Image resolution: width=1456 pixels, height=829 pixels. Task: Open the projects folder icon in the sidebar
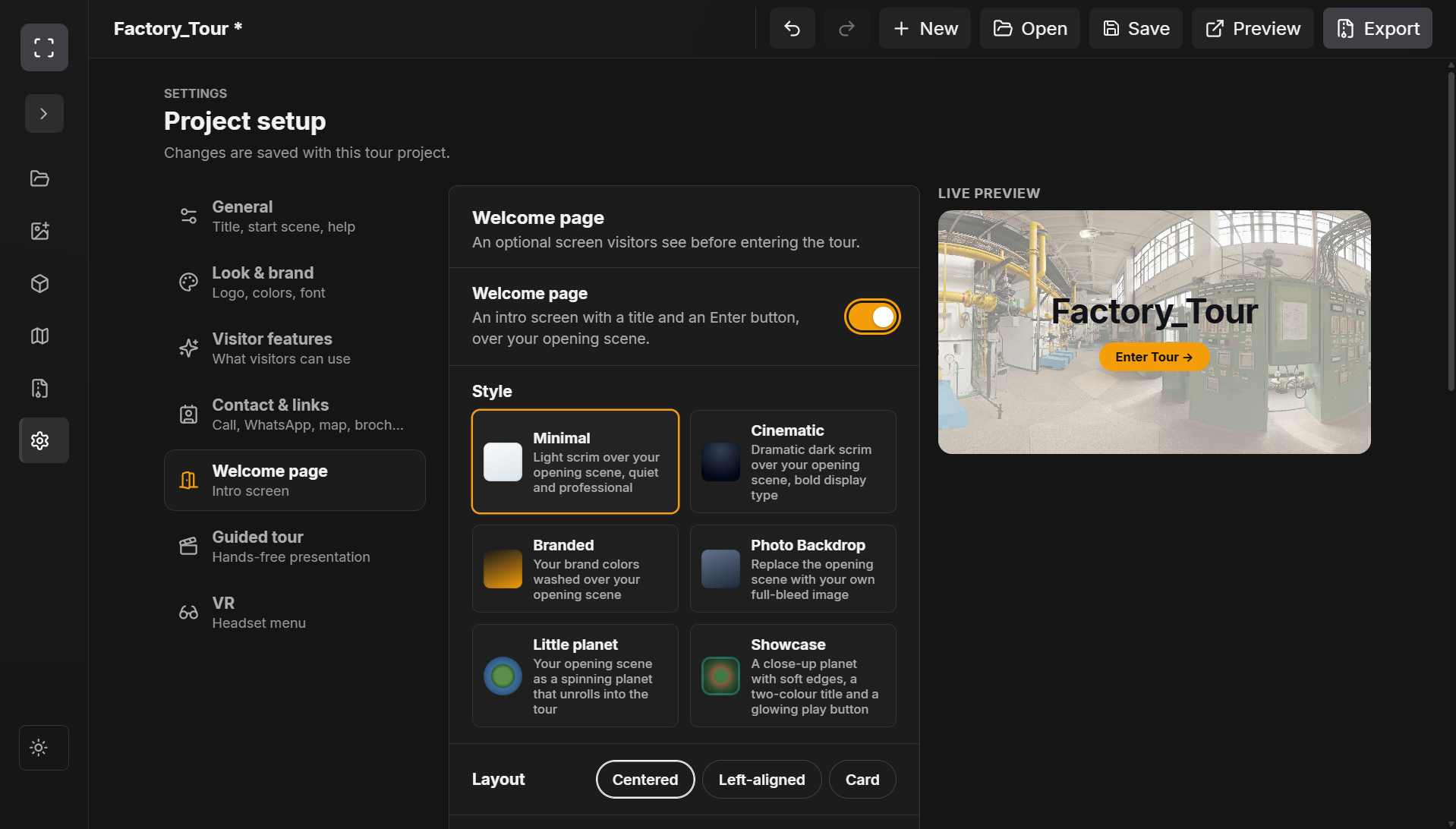tap(40, 178)
